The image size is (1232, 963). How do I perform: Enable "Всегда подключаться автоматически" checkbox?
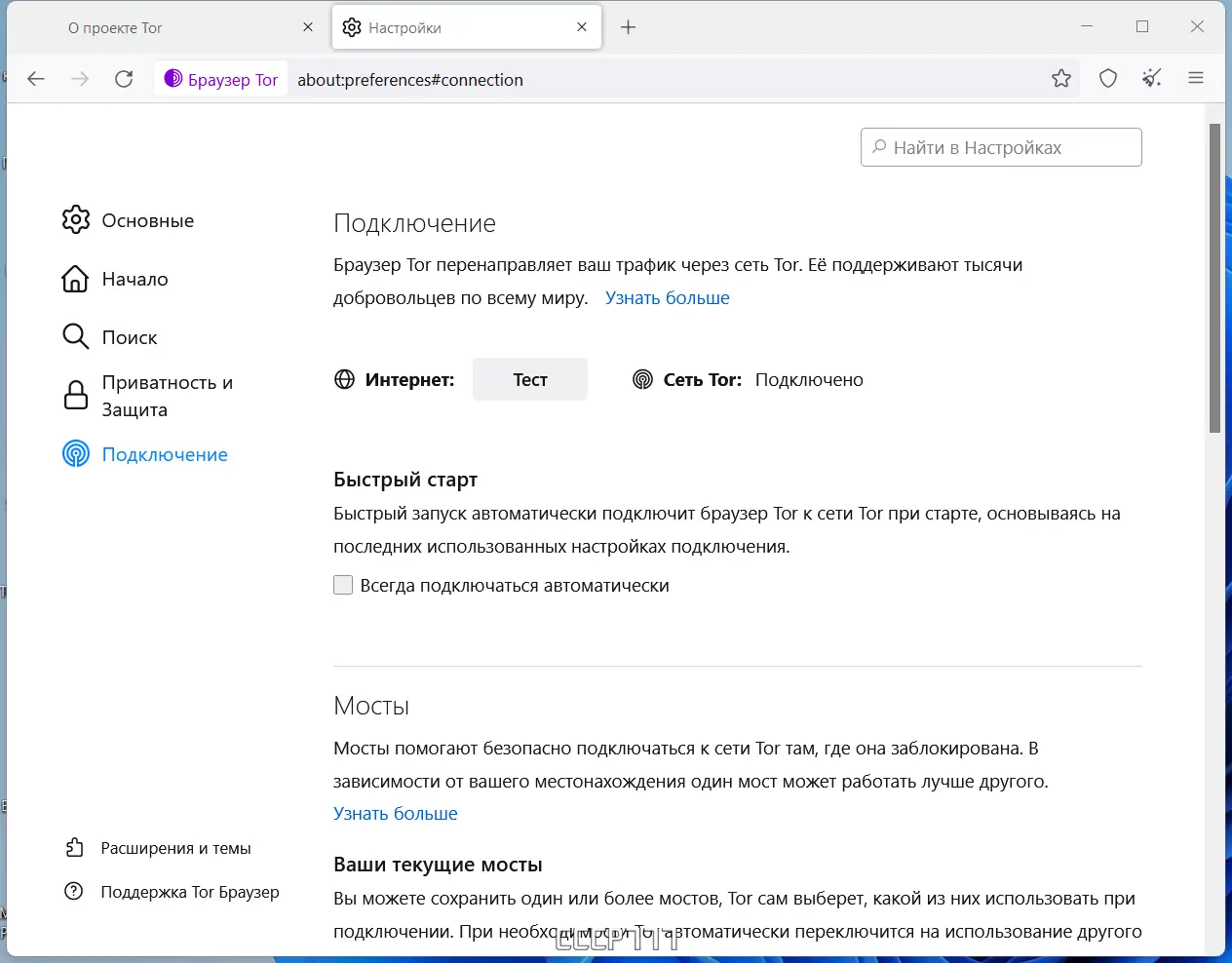(343, 585)
